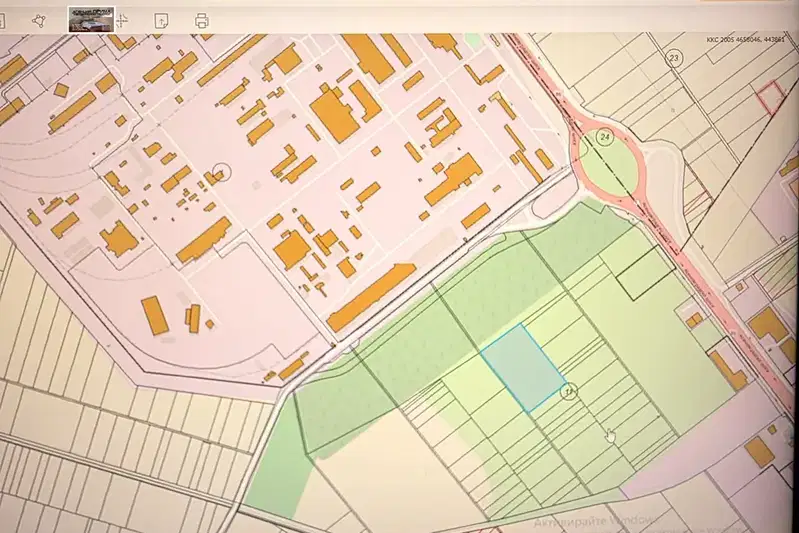Click the circled label 23 on the map
Screen dimensions: 799x533
[674, 58]
